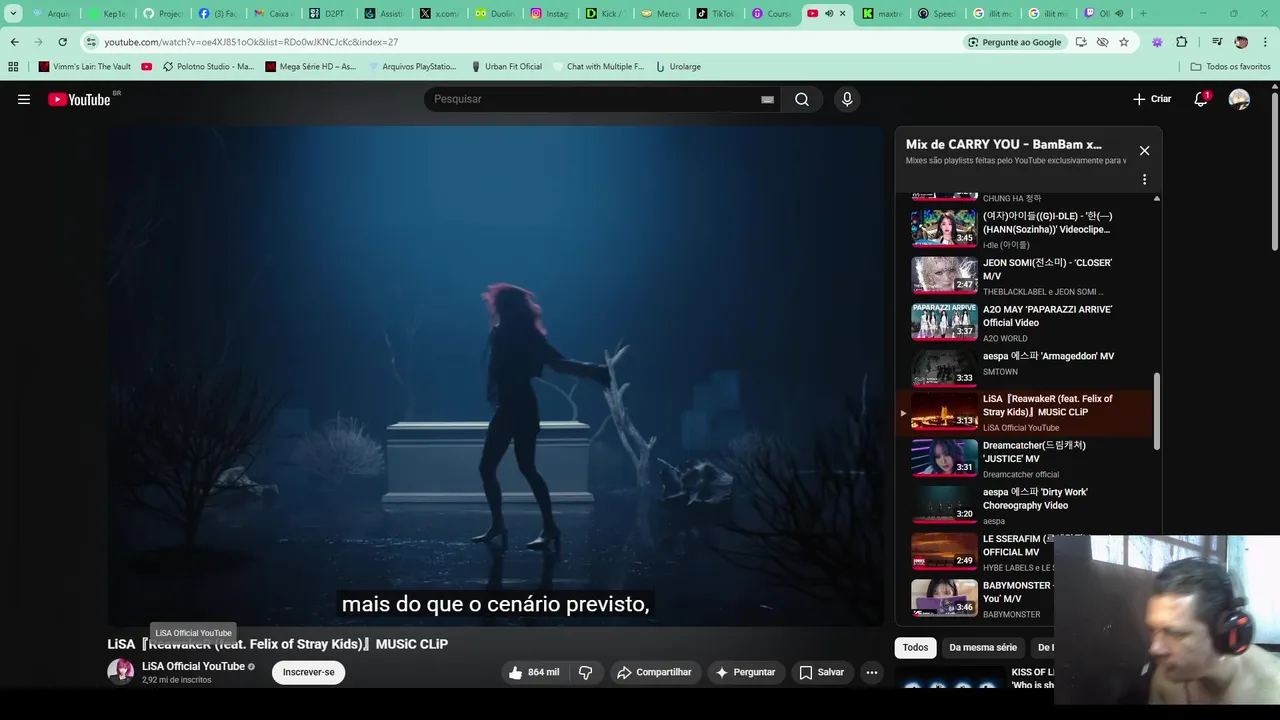
Task: Click the page vertical scrollbar
Action: point(1274,170)
